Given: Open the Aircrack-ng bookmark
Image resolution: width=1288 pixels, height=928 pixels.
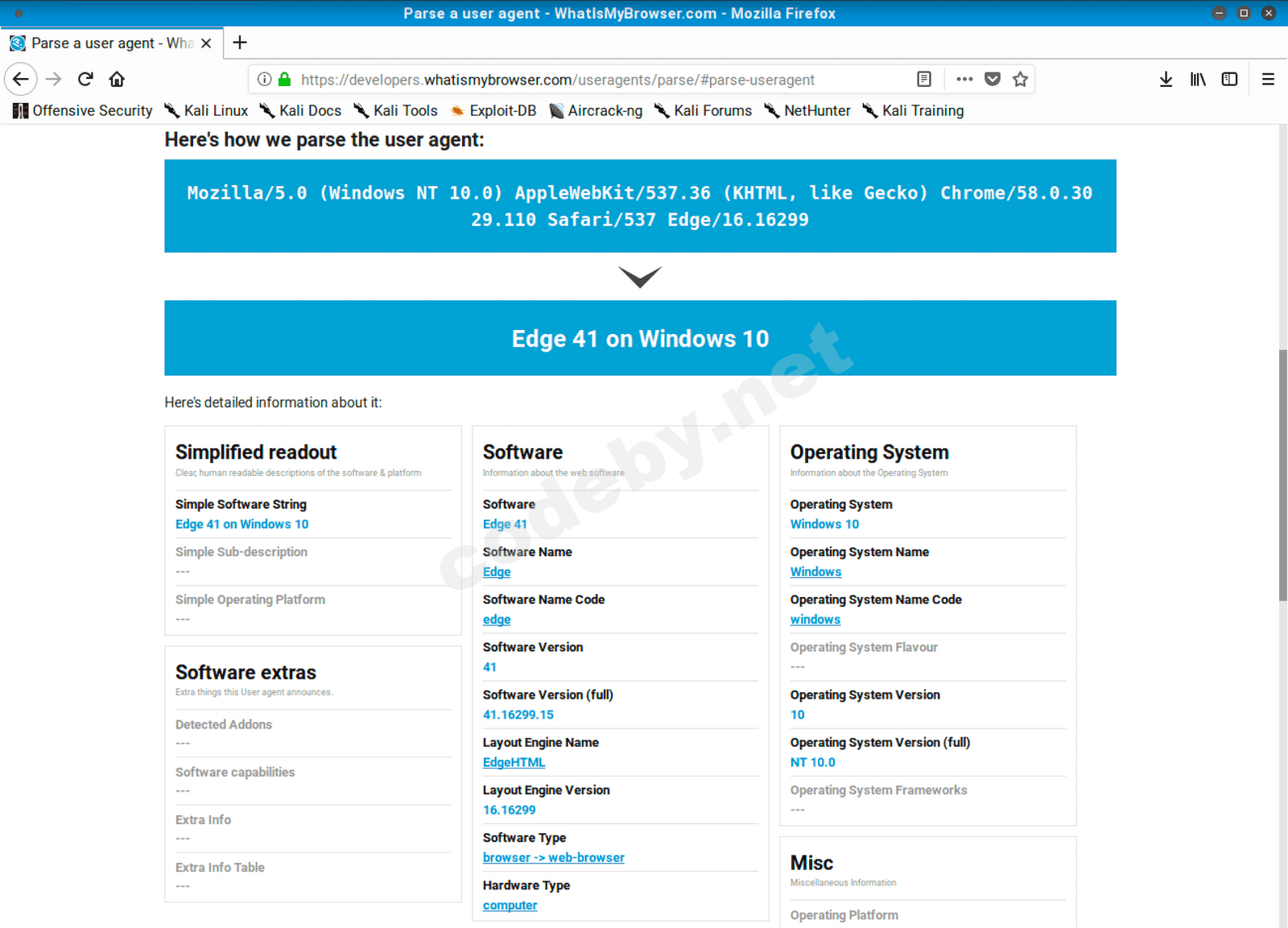Looking at the screenshot, I should coord(596,110).
